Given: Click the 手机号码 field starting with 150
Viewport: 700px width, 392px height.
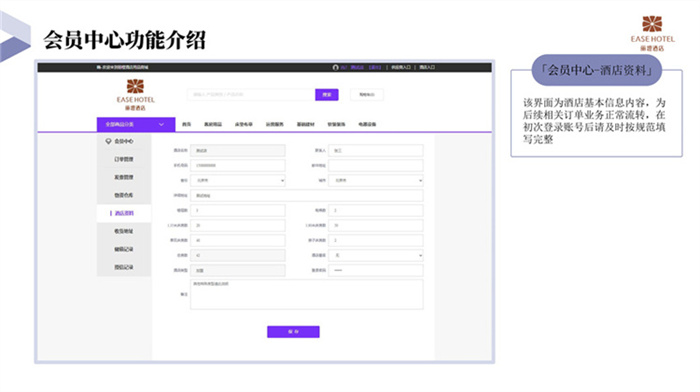Looking at the screenshot, I should point(238,166).
